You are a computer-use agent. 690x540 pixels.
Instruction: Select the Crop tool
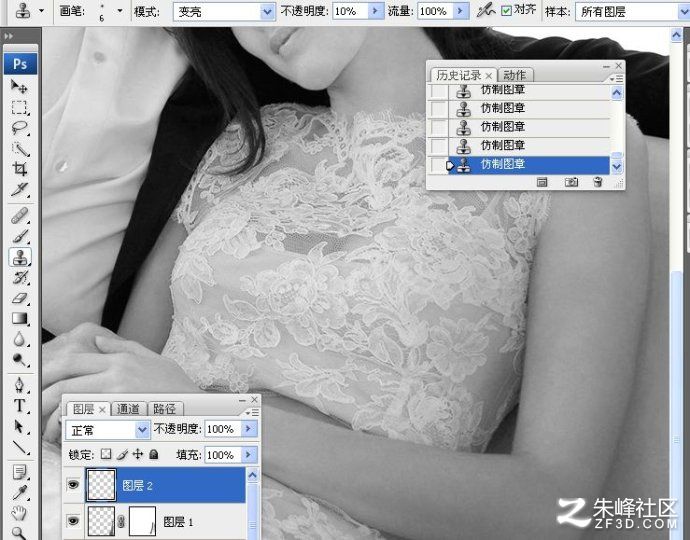point(19,169)
